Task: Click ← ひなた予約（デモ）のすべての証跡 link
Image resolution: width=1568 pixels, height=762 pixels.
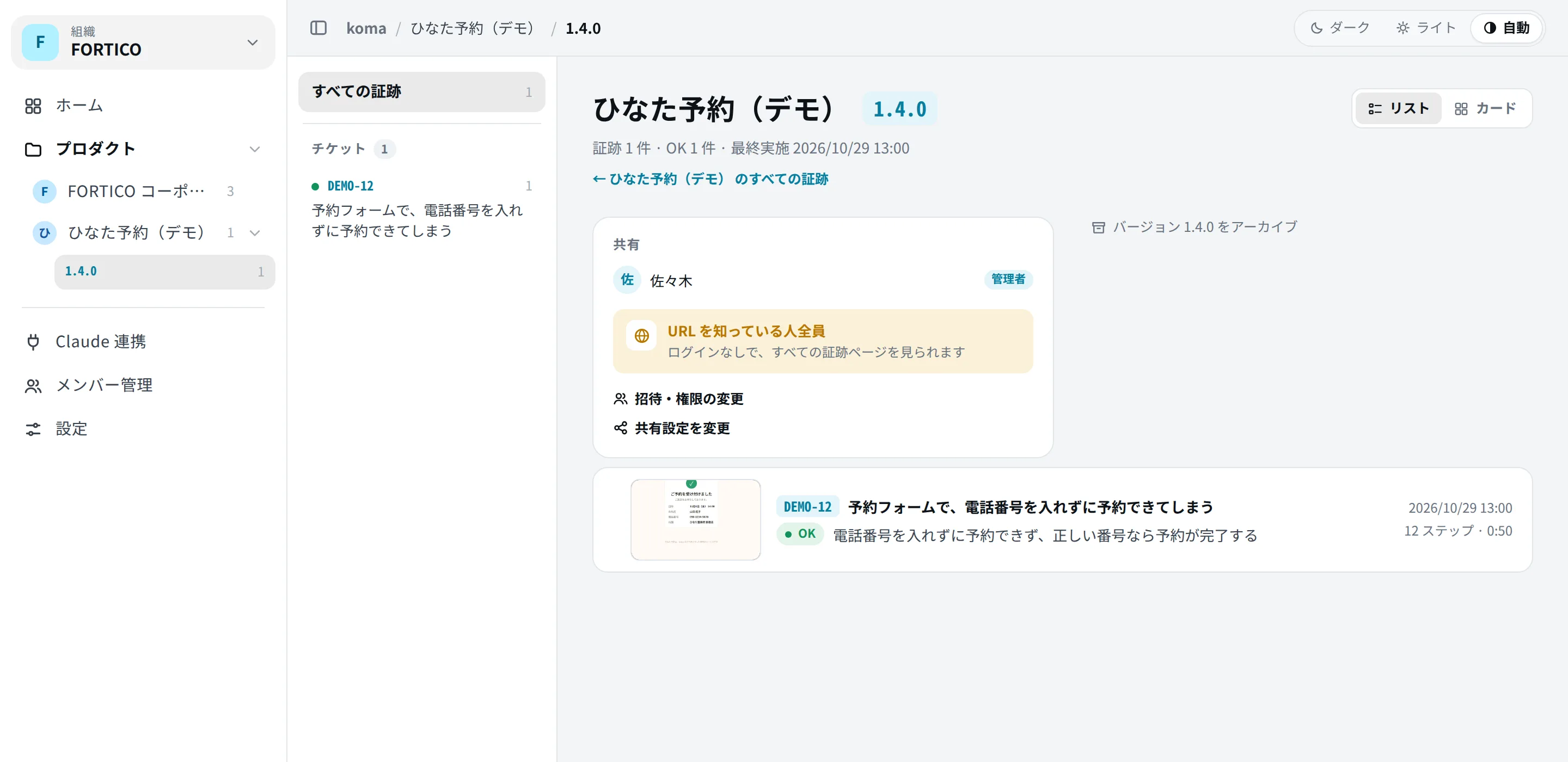Action: [x=710, y=179]
